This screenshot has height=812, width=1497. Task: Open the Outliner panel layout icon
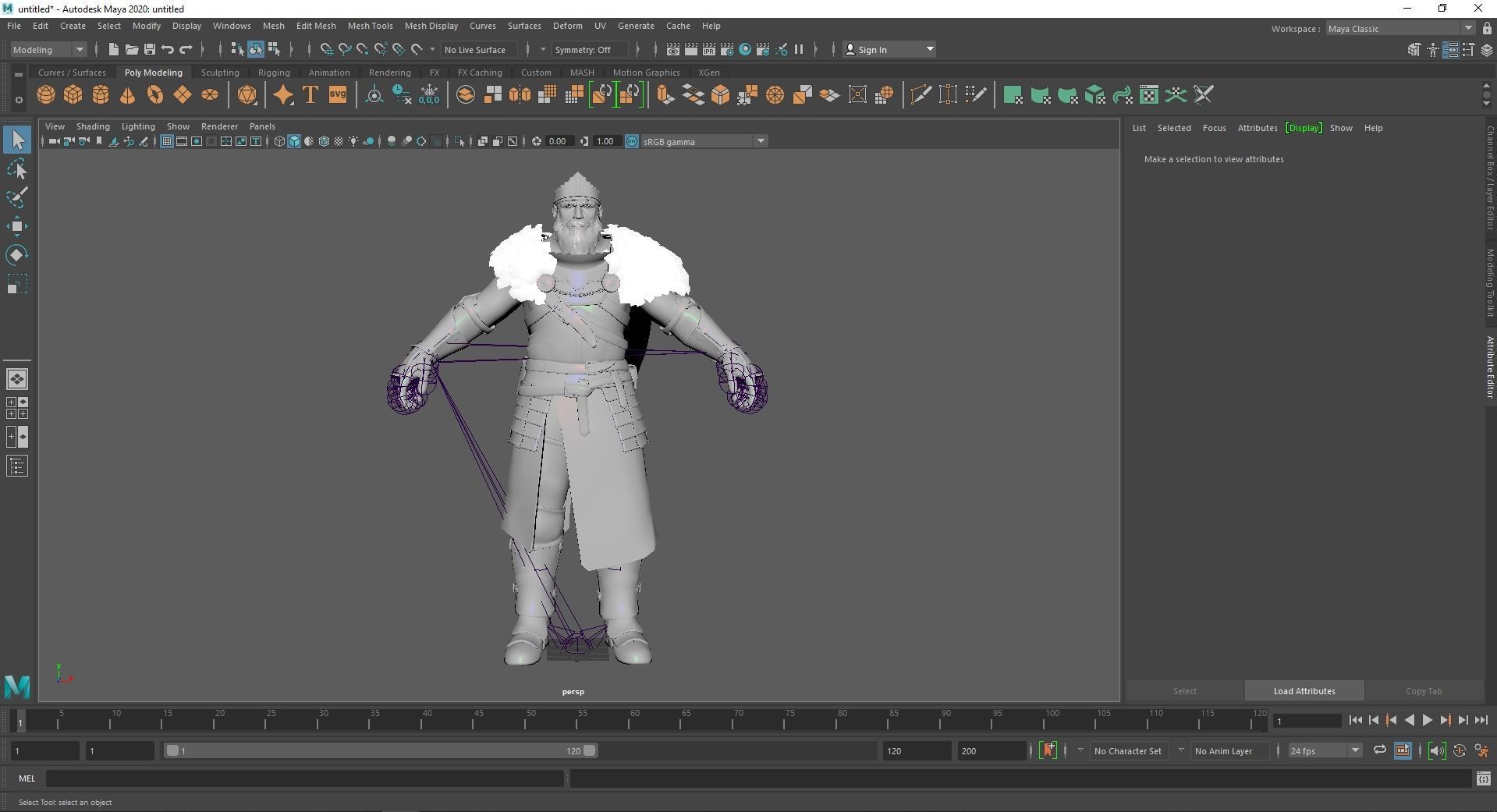point(17,466)
